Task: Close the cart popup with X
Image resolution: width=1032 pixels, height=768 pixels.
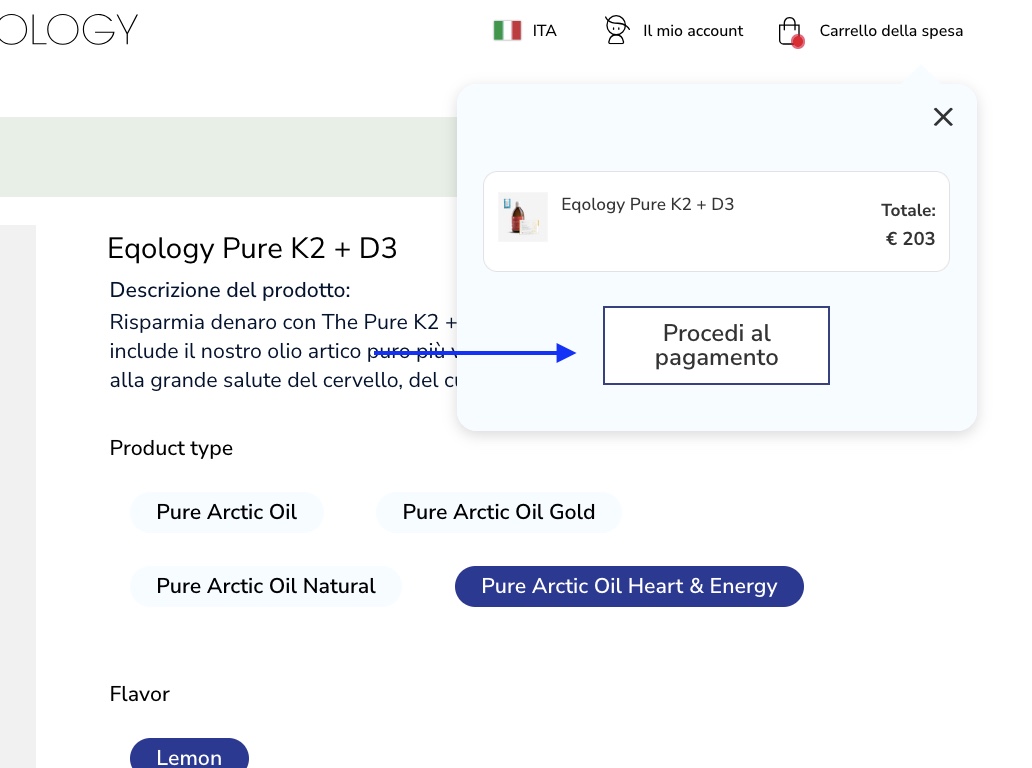Action: (x=942, y=117)
